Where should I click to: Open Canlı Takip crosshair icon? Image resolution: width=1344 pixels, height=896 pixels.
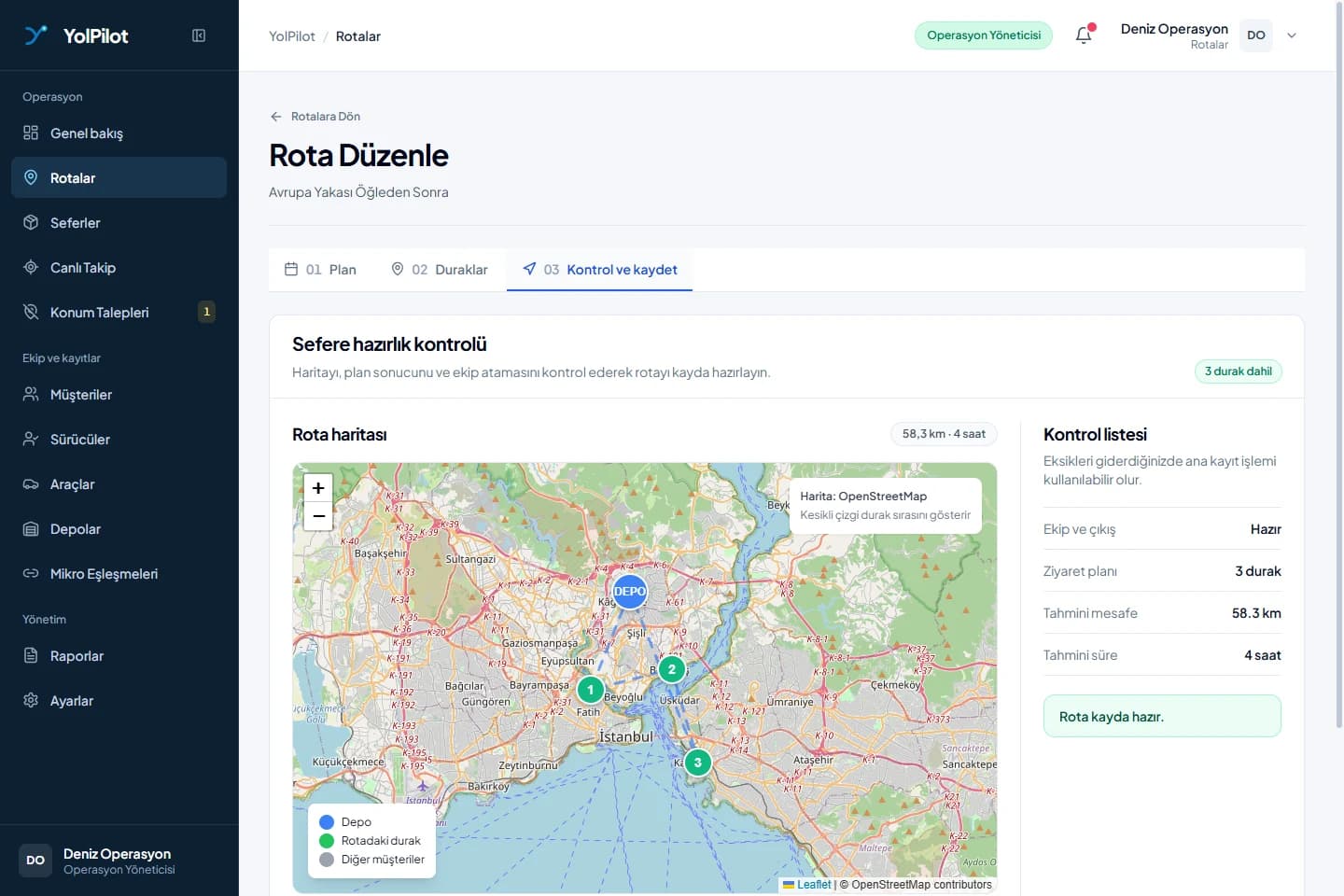click(x=31, y=267)
